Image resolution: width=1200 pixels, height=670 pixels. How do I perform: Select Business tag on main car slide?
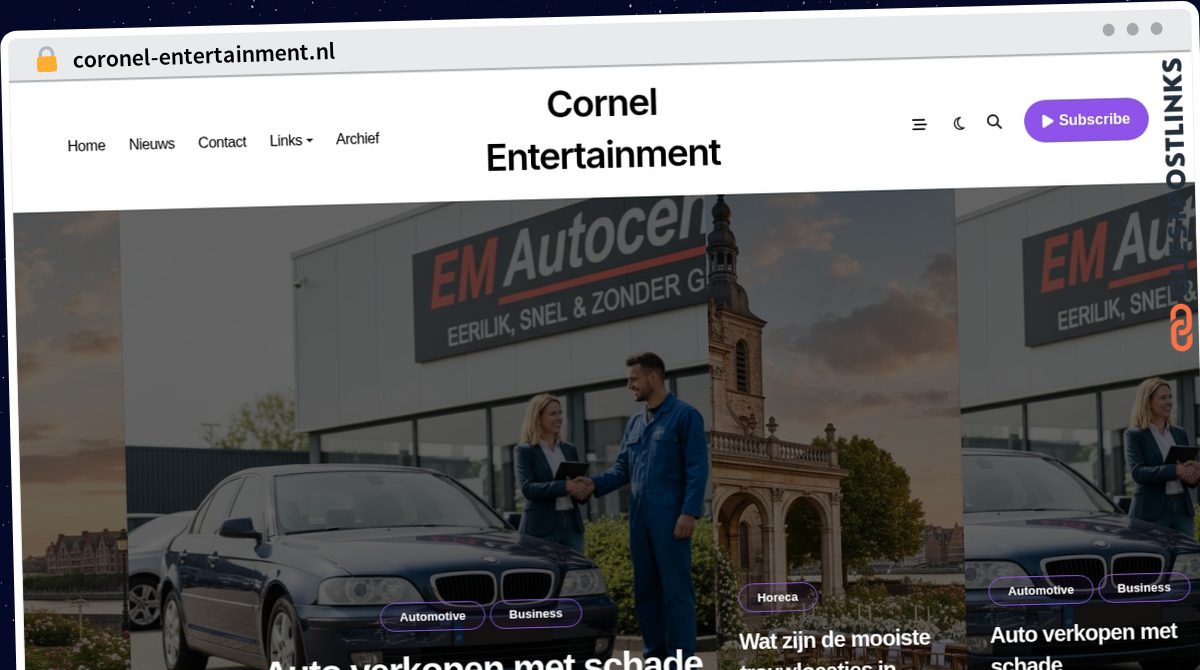tap(536, 614)
